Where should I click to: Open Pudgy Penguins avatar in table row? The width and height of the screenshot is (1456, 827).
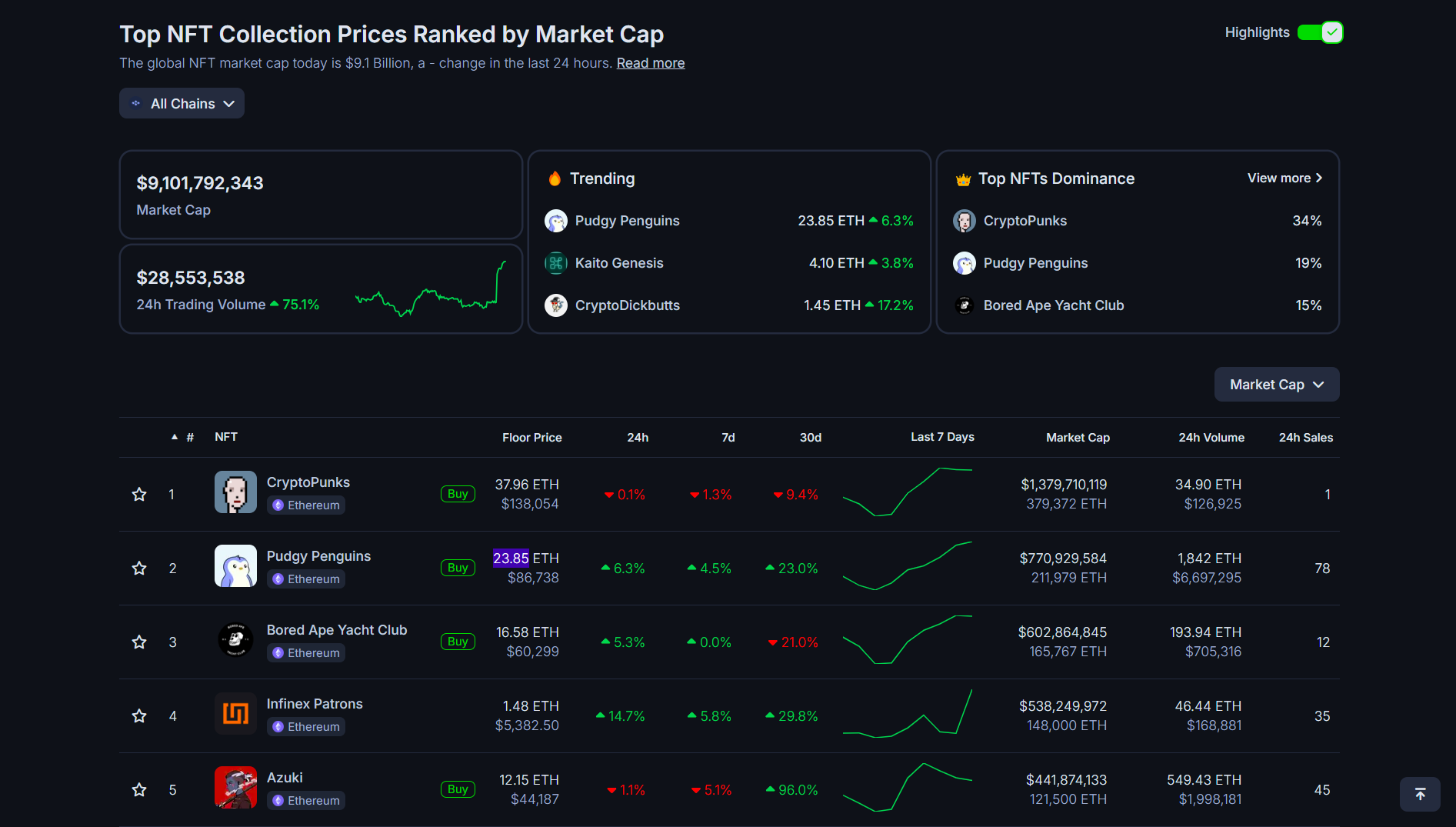[235, 566]
